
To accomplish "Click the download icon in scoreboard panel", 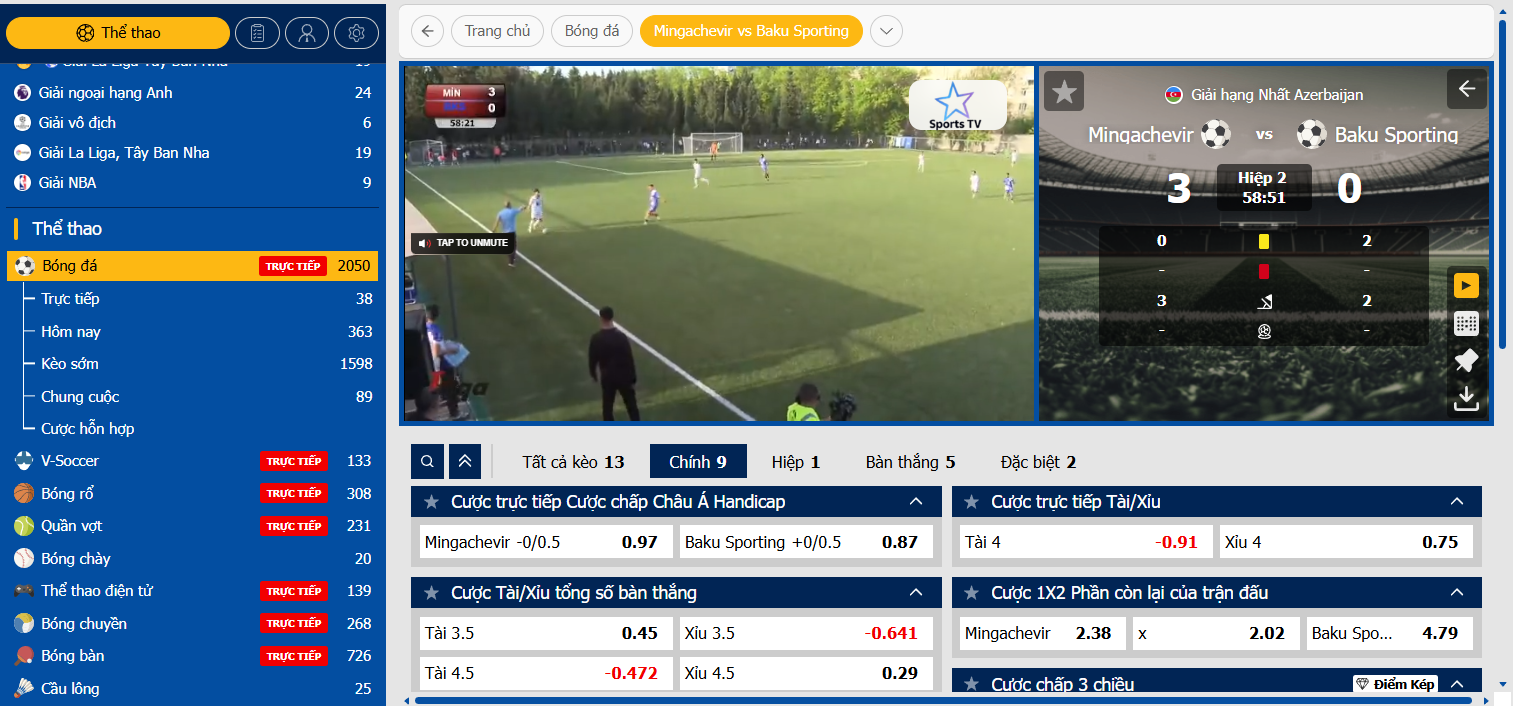I will [1466, 398].
